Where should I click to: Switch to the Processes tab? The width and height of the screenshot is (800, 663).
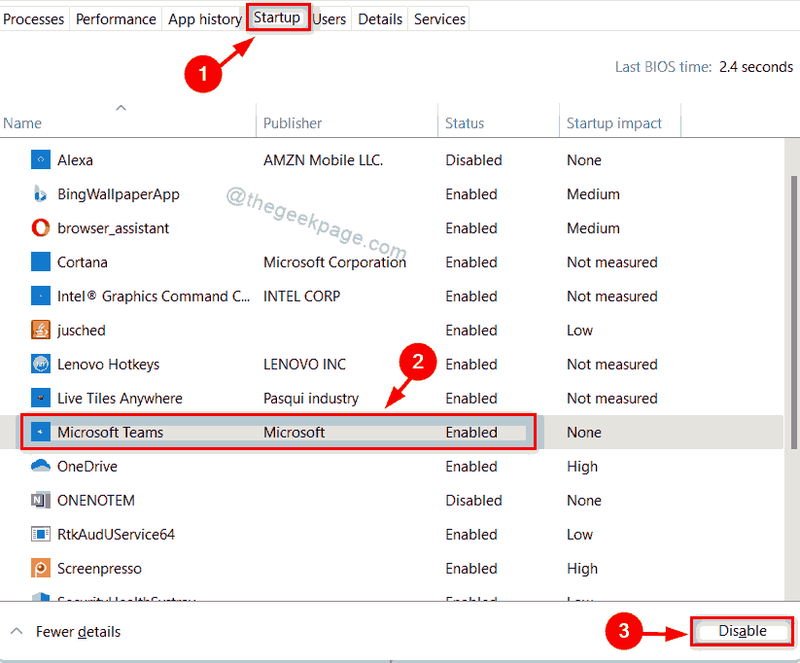pyautogui.click(x=34, y=19)
